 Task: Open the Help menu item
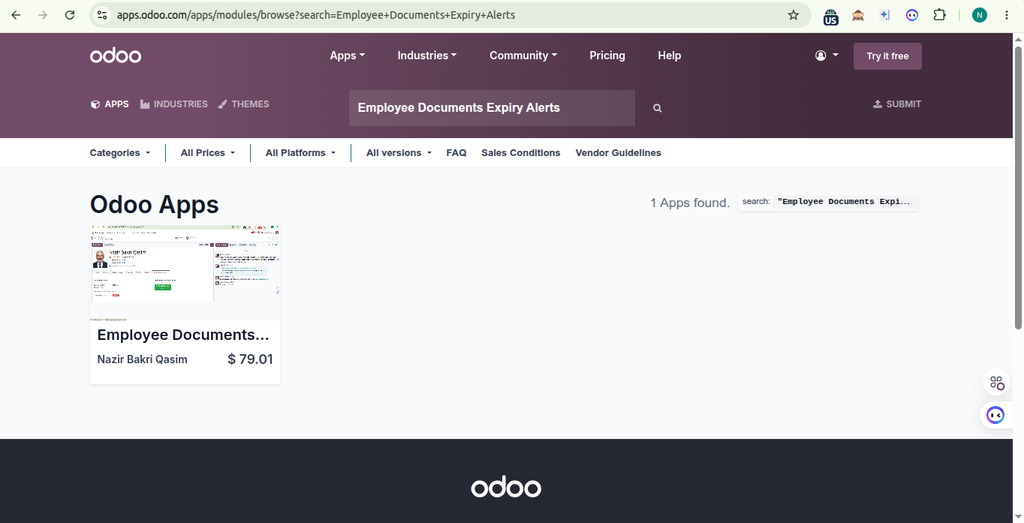pos(669,55)
